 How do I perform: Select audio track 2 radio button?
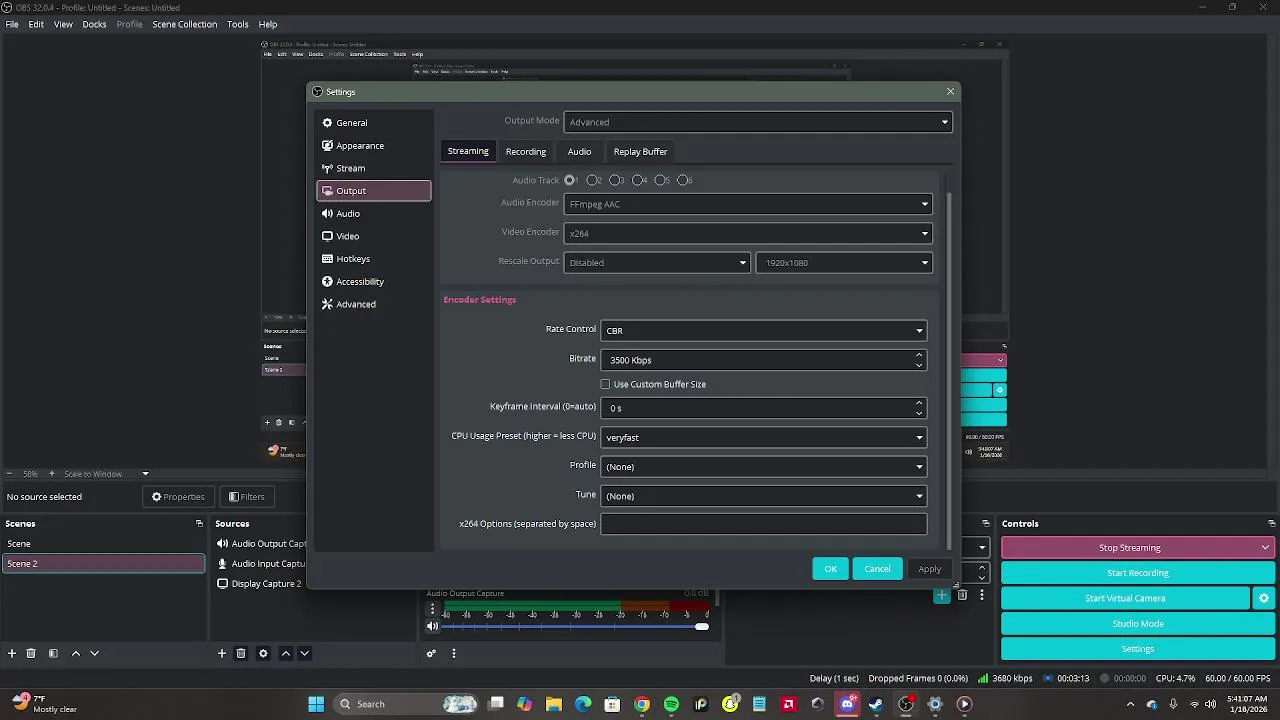[592, 180]
